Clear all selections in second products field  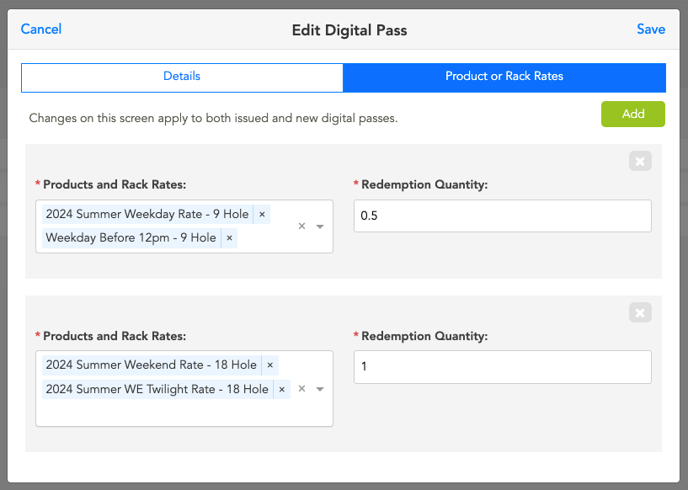coord(302,389)
